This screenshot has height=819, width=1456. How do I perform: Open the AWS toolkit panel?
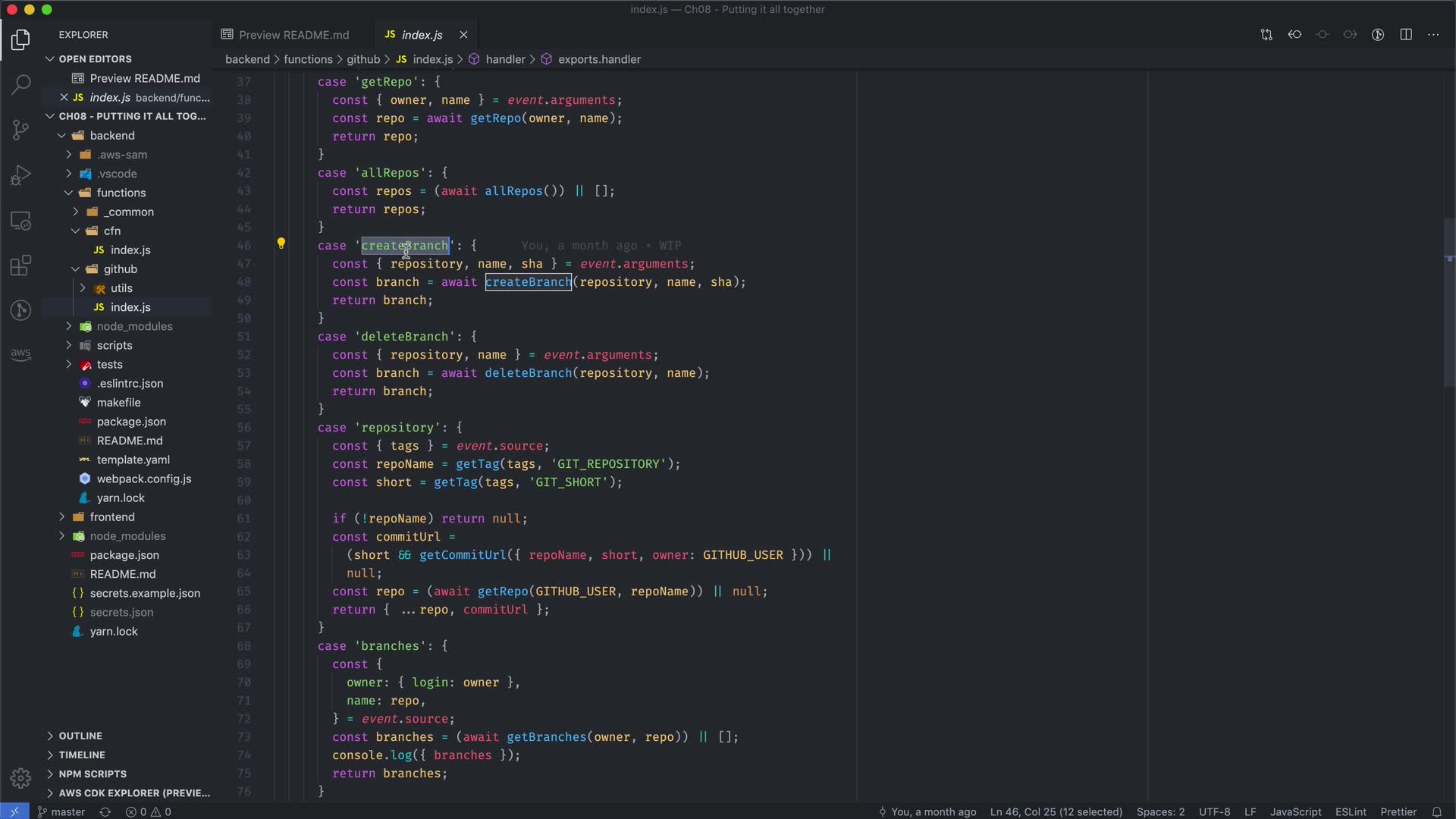coord(21,353)
